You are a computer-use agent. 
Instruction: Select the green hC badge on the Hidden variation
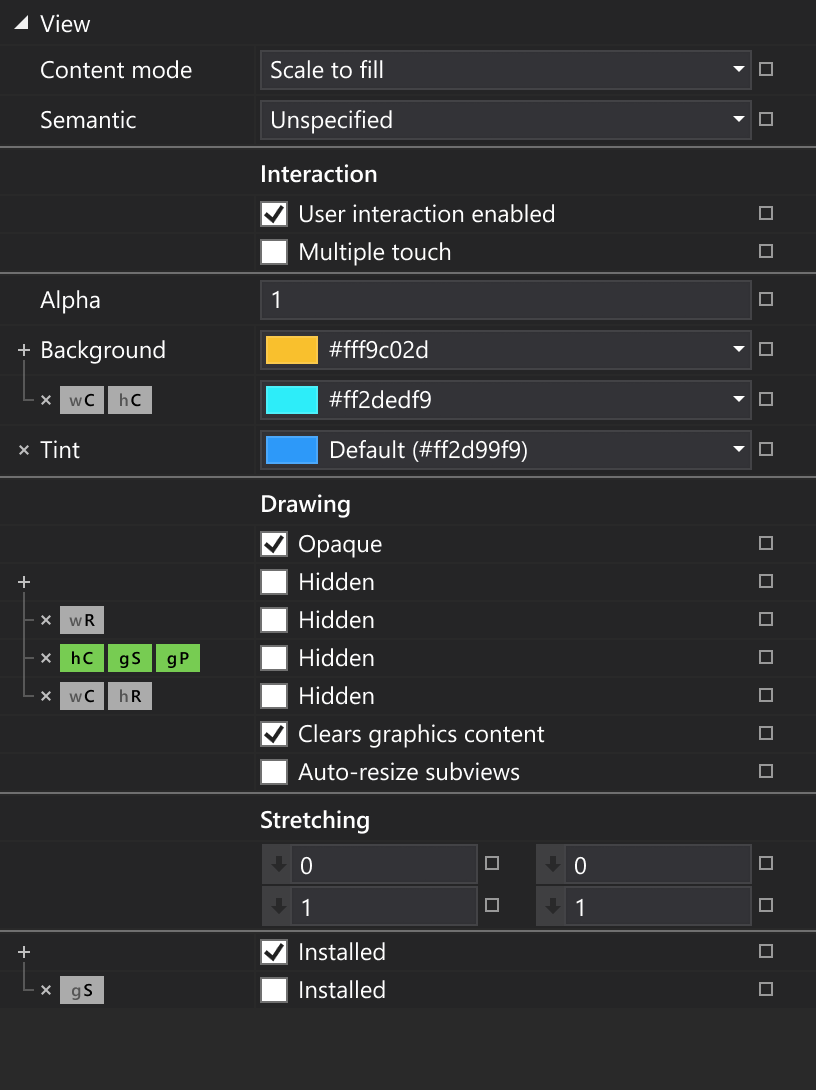[81, 657]
